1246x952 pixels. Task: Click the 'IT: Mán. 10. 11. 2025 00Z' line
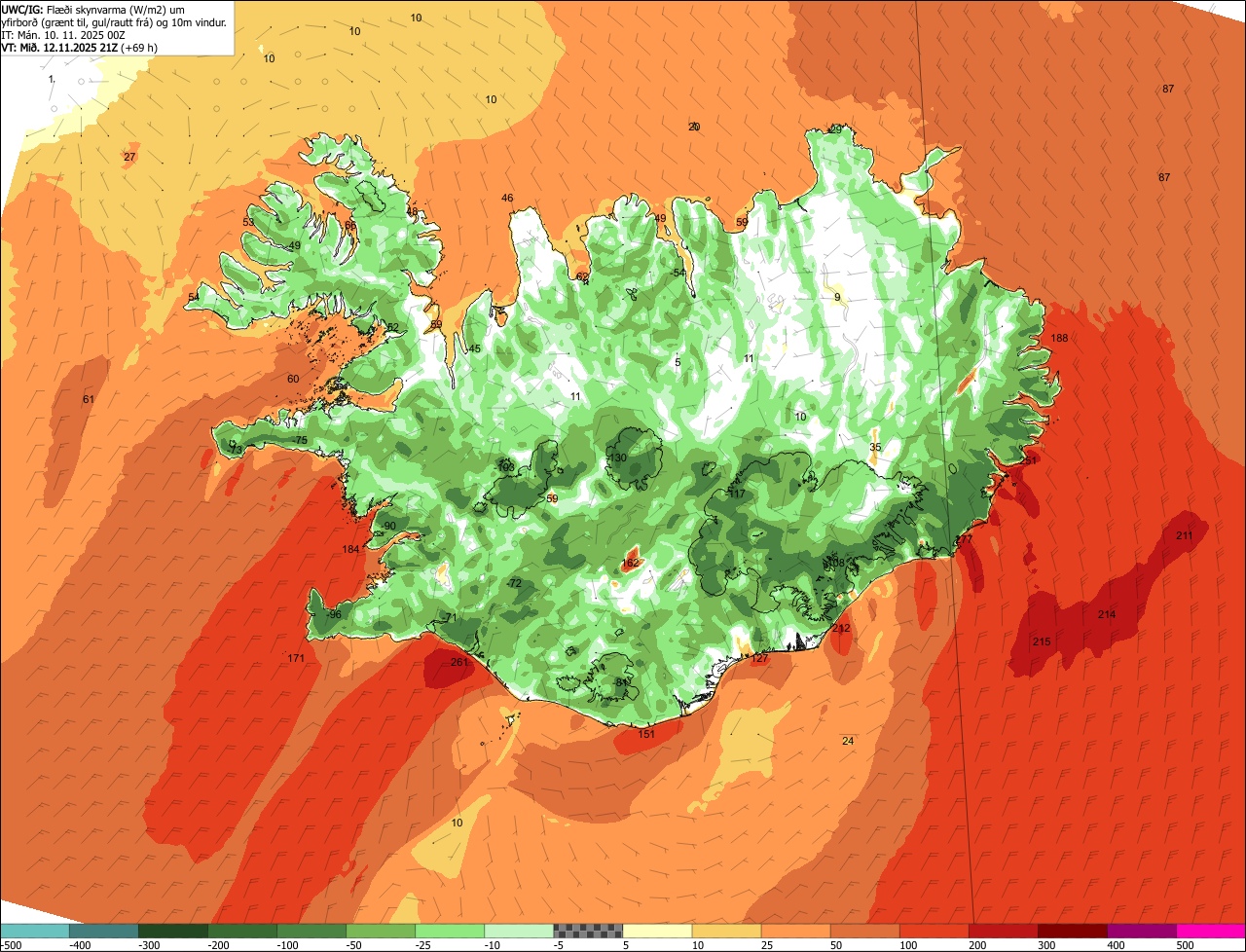click(62, 35)
